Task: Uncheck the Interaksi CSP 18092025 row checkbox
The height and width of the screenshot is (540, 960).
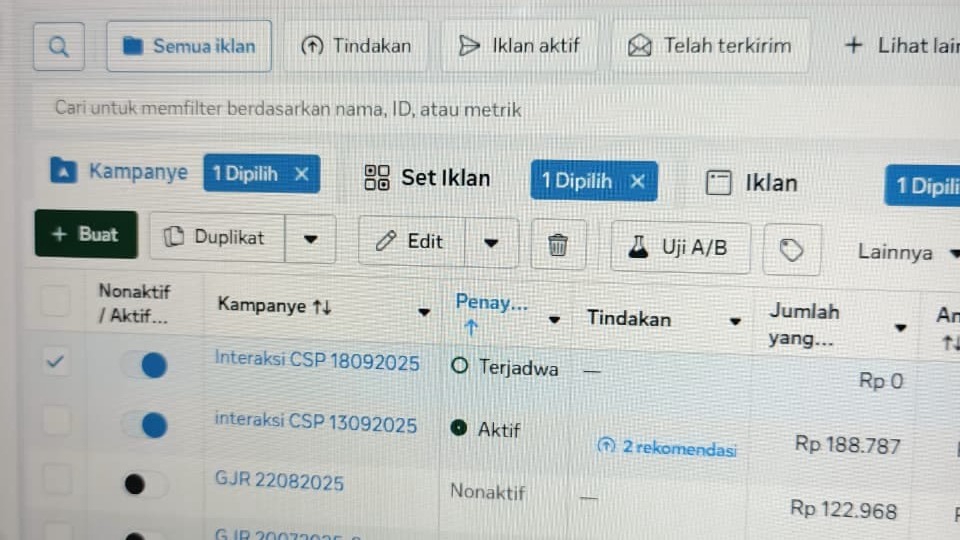Action: [x=55, y=361]
